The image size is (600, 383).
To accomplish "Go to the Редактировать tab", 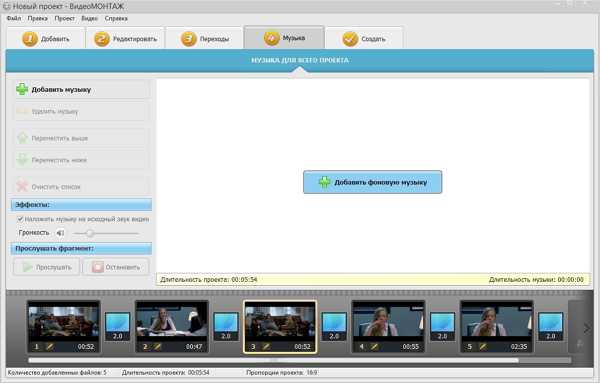I will coord(126,38).
